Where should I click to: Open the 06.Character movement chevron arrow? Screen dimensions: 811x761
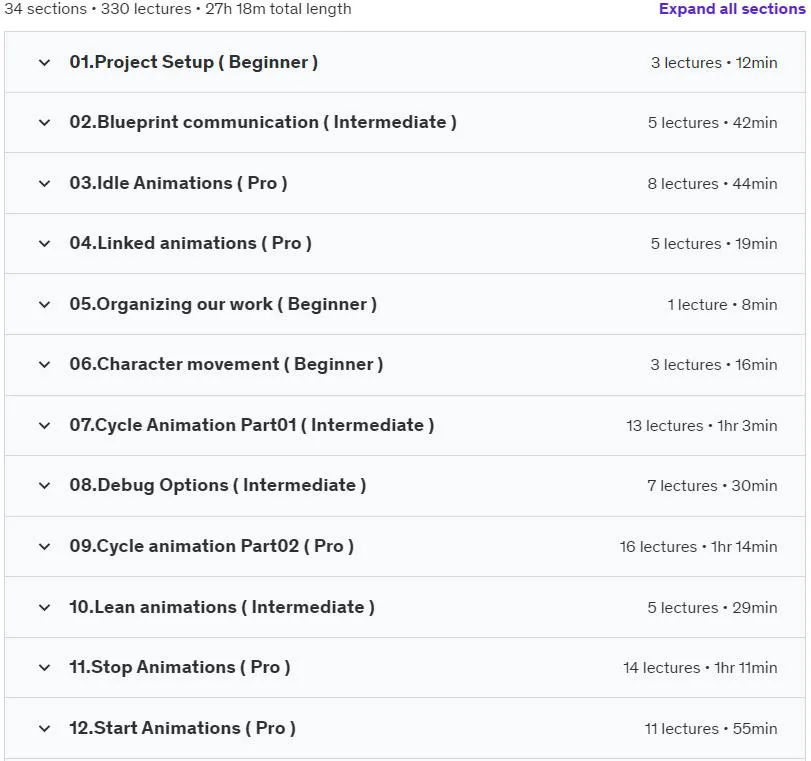point(44,365)
